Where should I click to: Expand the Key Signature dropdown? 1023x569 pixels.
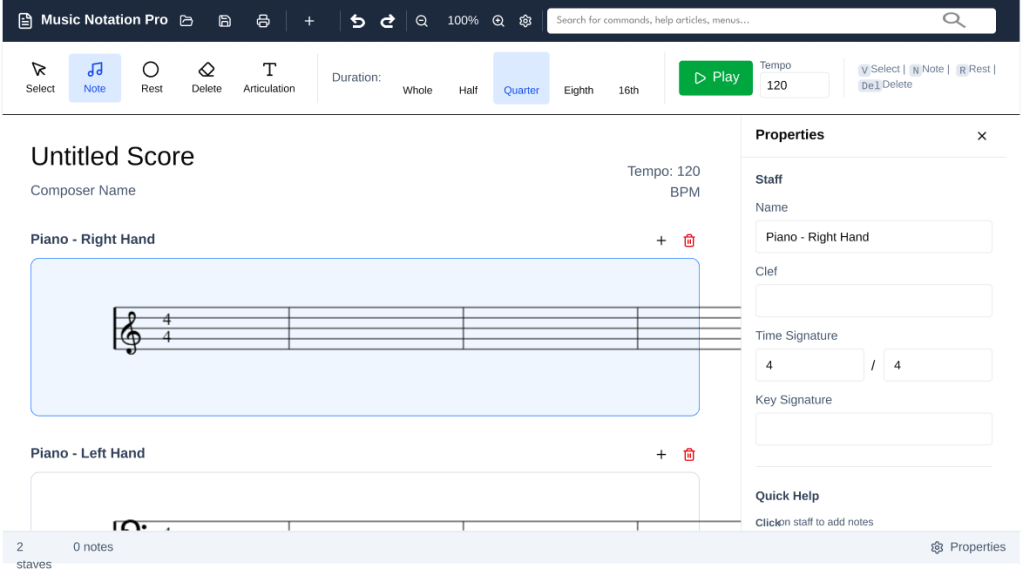click(x=873, y=429)
